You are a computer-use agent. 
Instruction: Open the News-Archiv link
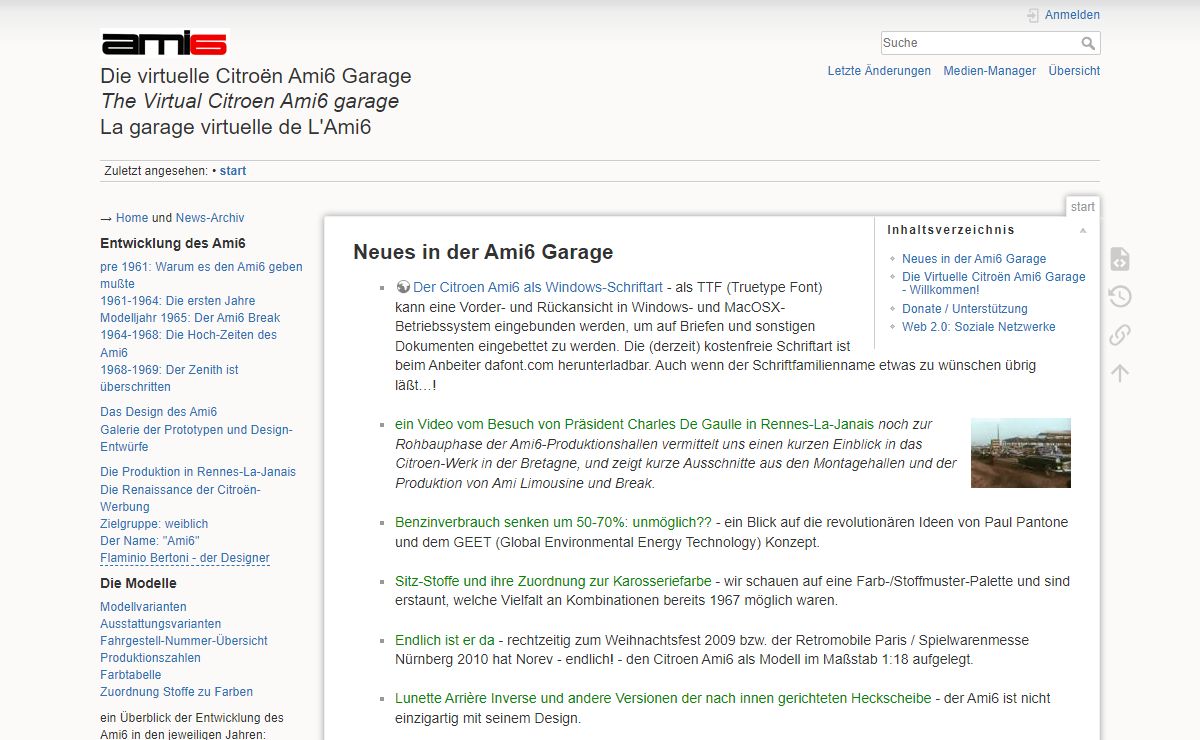click(210, 218)
